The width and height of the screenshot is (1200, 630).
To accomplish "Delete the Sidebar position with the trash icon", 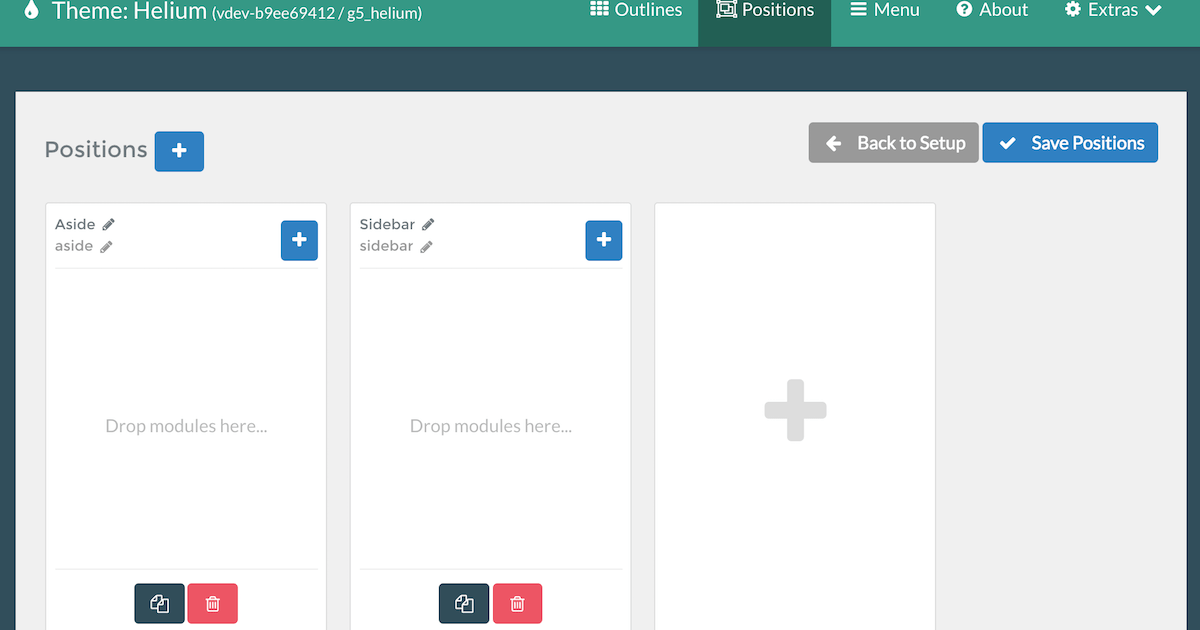I will pyautogui.click(x=517, y=603).
